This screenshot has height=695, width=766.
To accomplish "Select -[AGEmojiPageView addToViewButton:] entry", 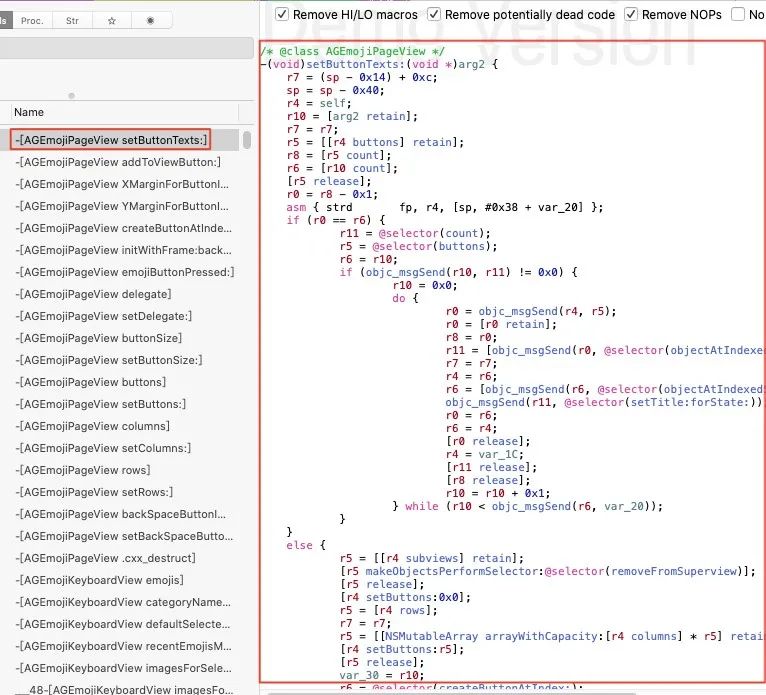I will pos(118,162).
